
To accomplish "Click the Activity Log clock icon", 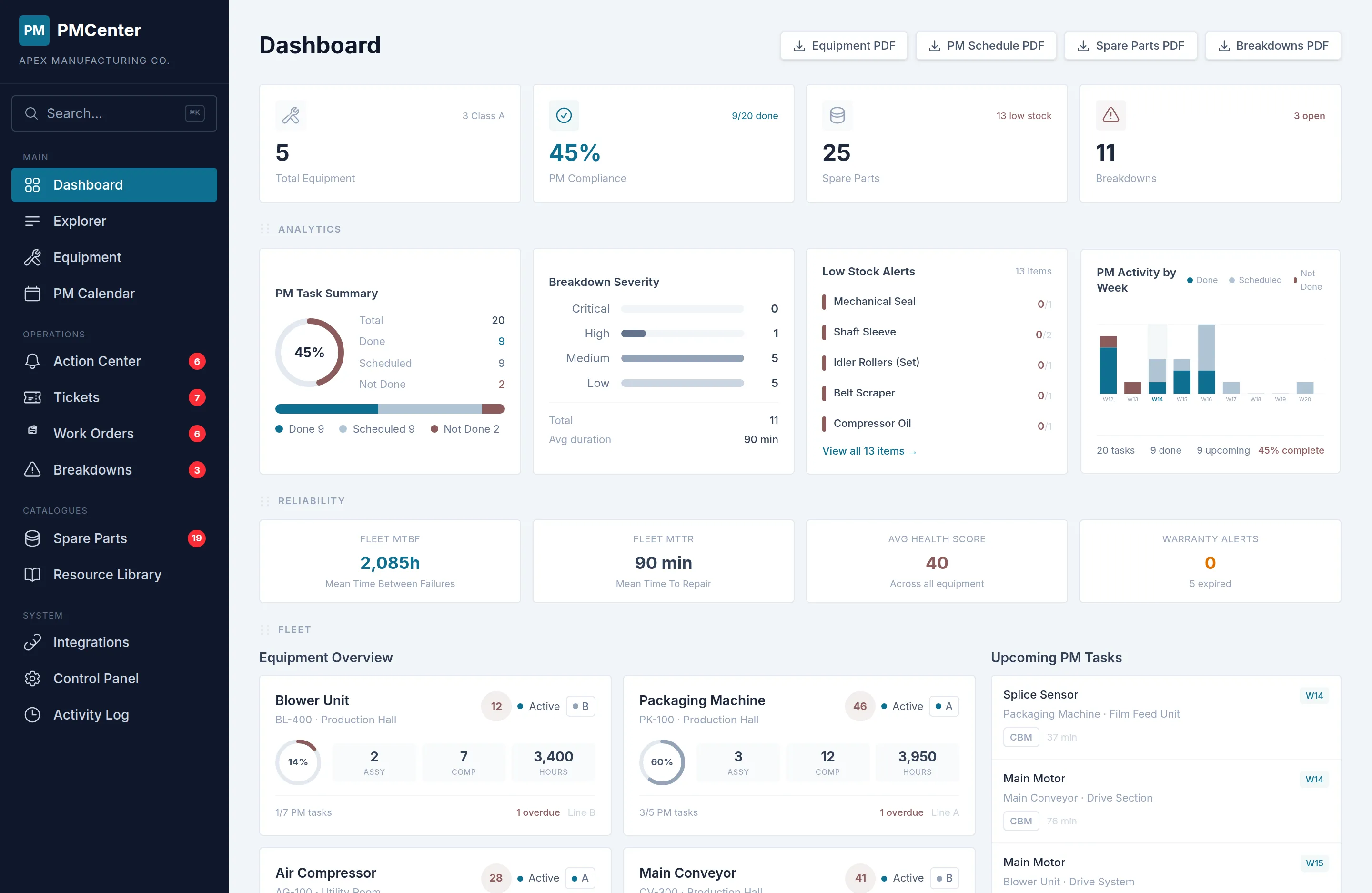I will pyautogui.click(x=32, y=714).
